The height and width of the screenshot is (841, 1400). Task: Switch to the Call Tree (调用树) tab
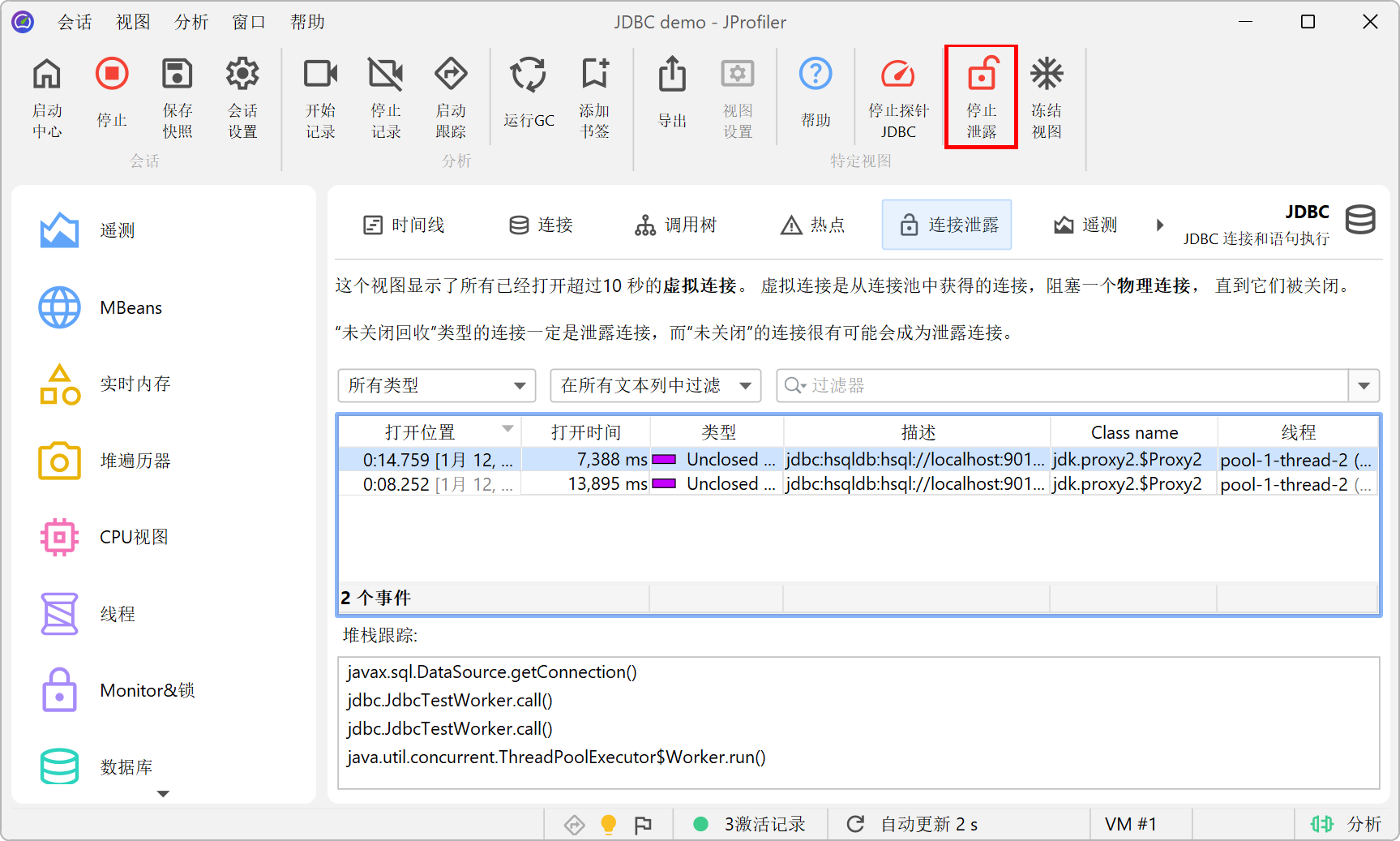coord(676,225)
